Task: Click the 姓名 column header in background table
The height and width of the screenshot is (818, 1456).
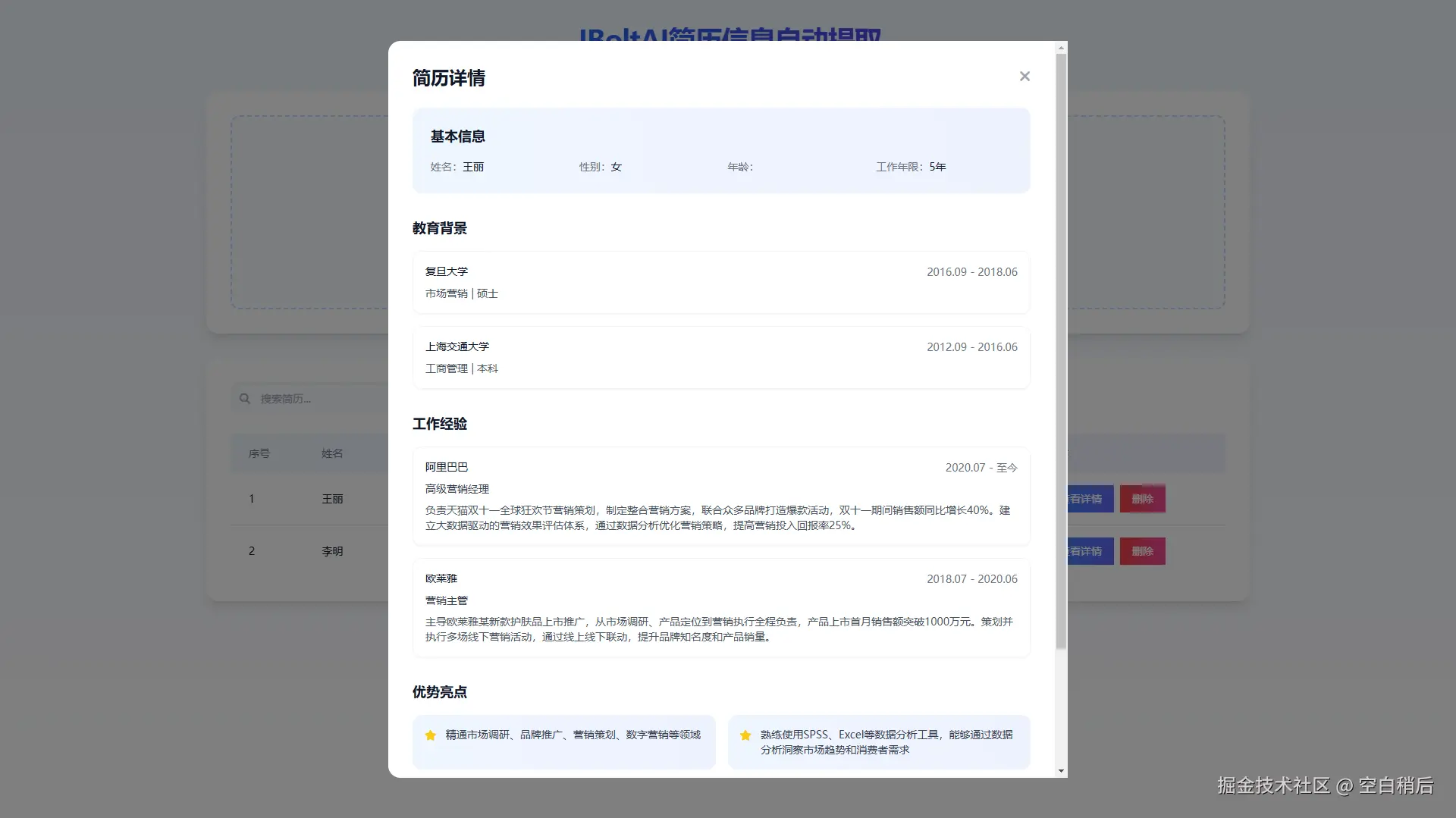Action: click(x=332, y=453)
